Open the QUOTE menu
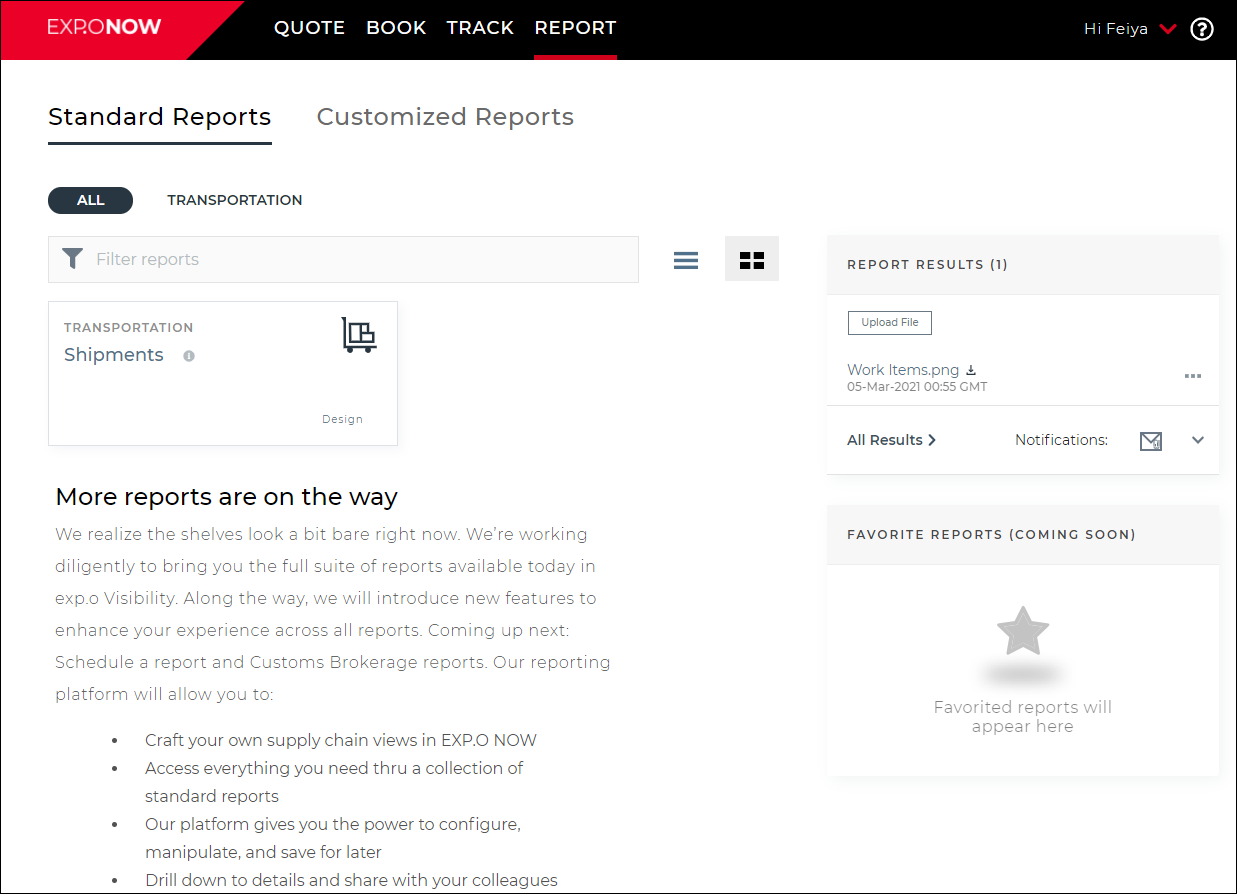 click(310, 28)
